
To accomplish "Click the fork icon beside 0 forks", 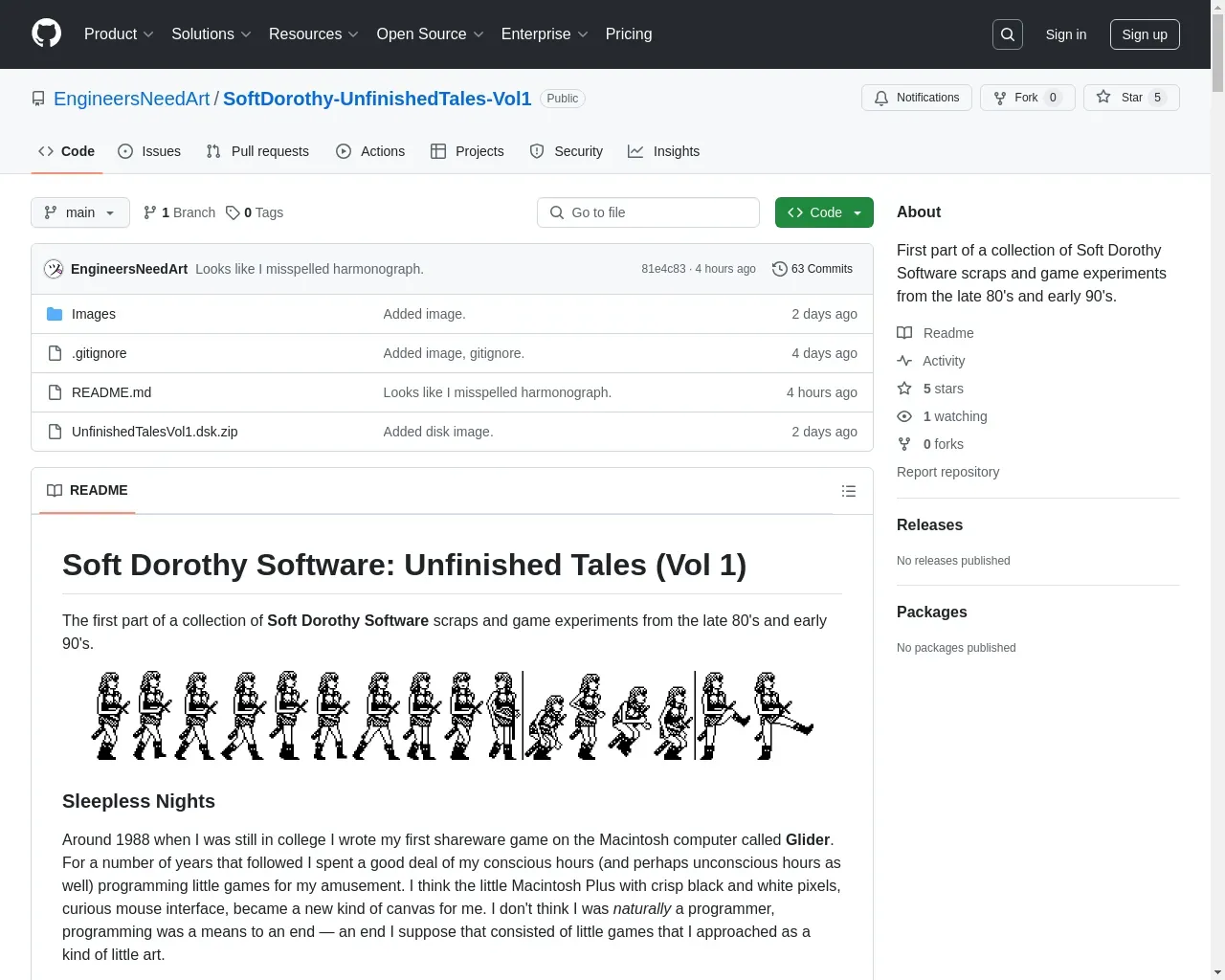I will pyautogui.click(x=904, y=444).
